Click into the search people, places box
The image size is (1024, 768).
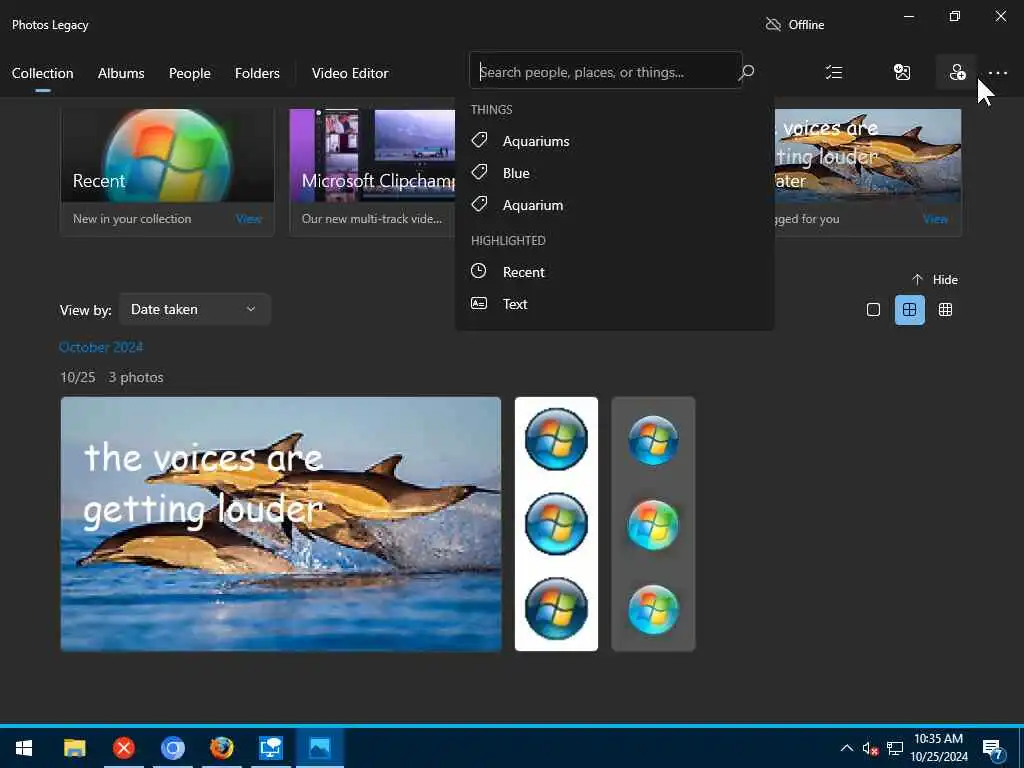605,71
